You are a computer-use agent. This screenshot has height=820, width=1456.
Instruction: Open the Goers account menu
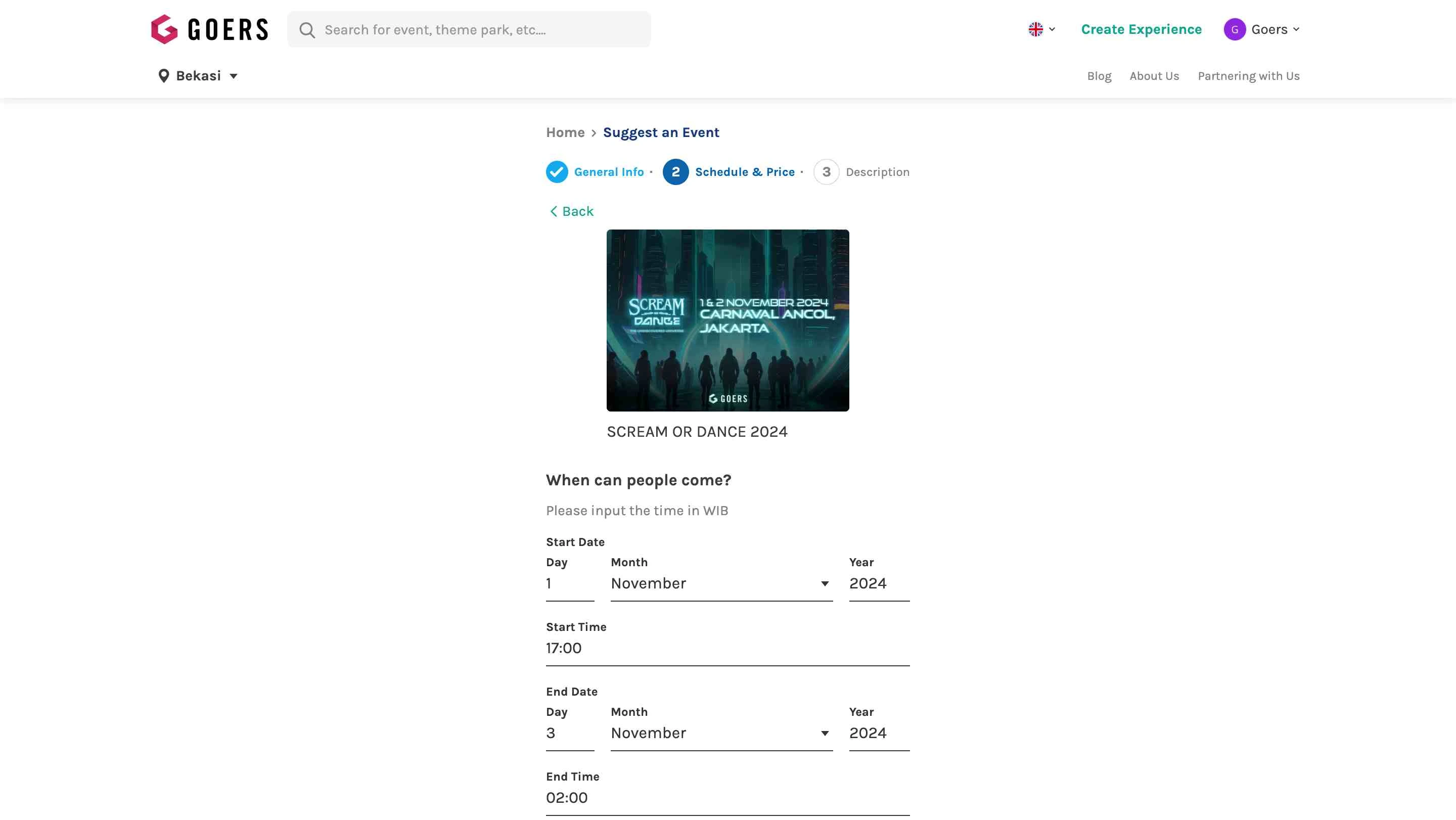1261,29
